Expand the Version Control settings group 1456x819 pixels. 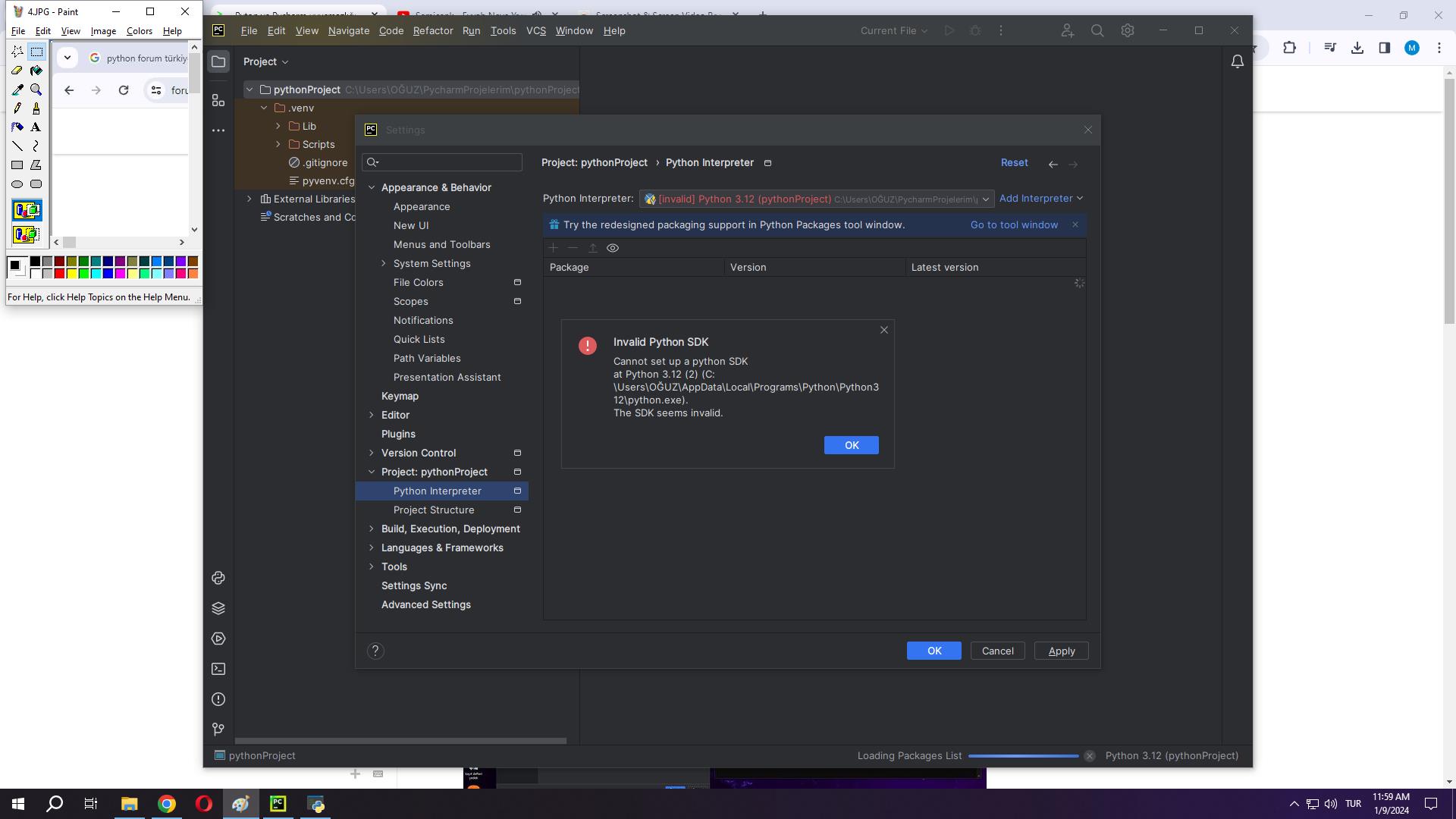pos(372,453)
